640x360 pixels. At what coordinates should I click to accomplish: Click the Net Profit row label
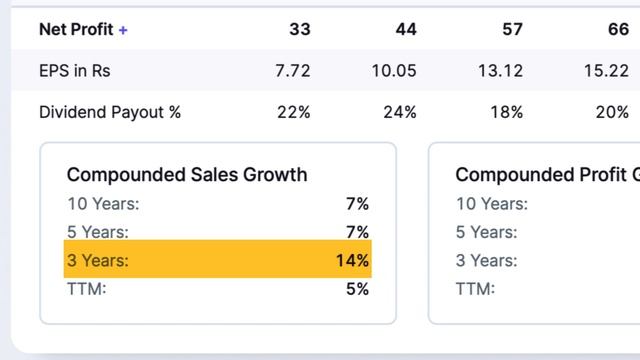pyautogui.click(x=76, y=29)
